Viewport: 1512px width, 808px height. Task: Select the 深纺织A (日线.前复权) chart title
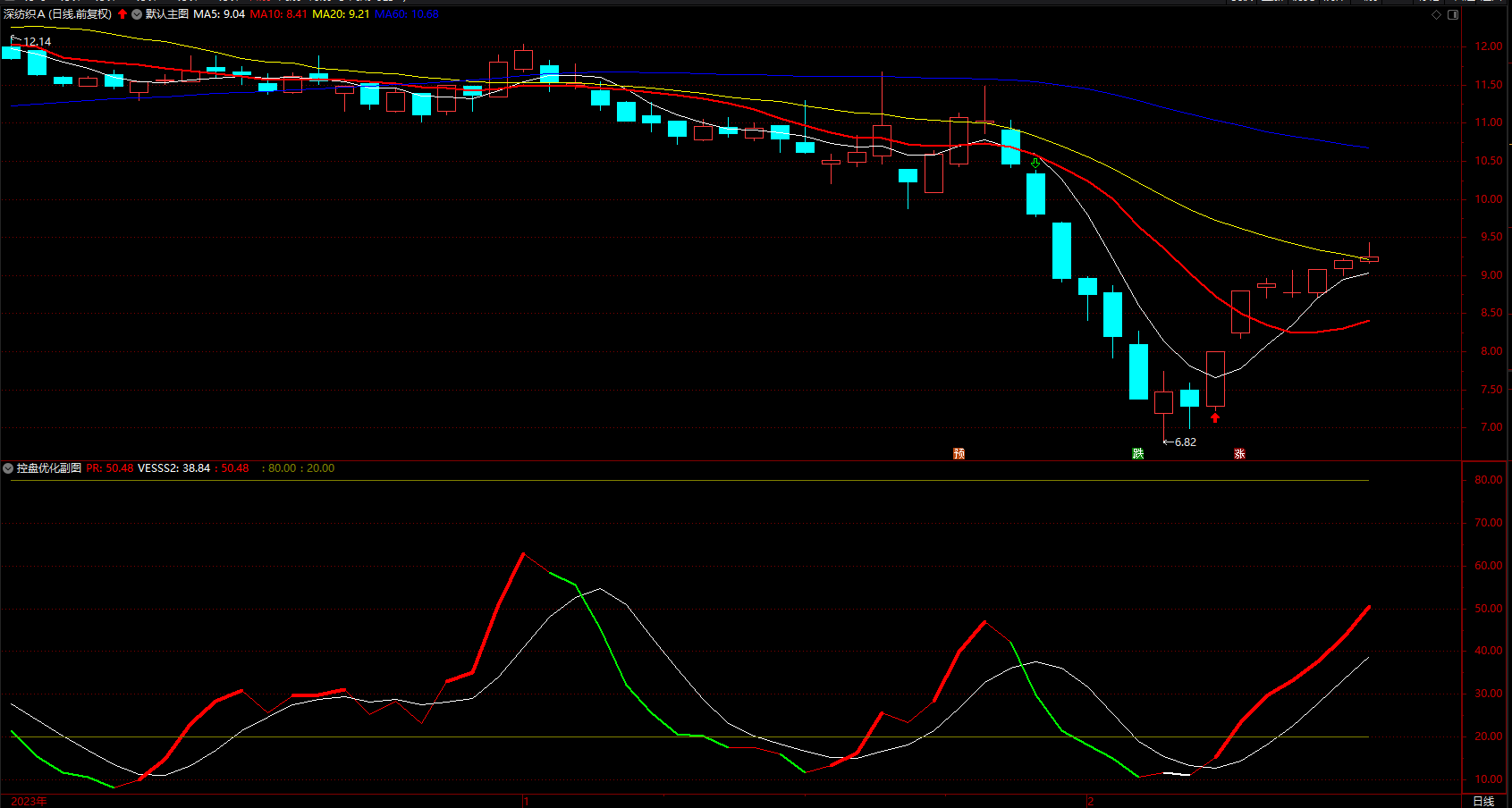pyautogui.click(x=58, y=14)
